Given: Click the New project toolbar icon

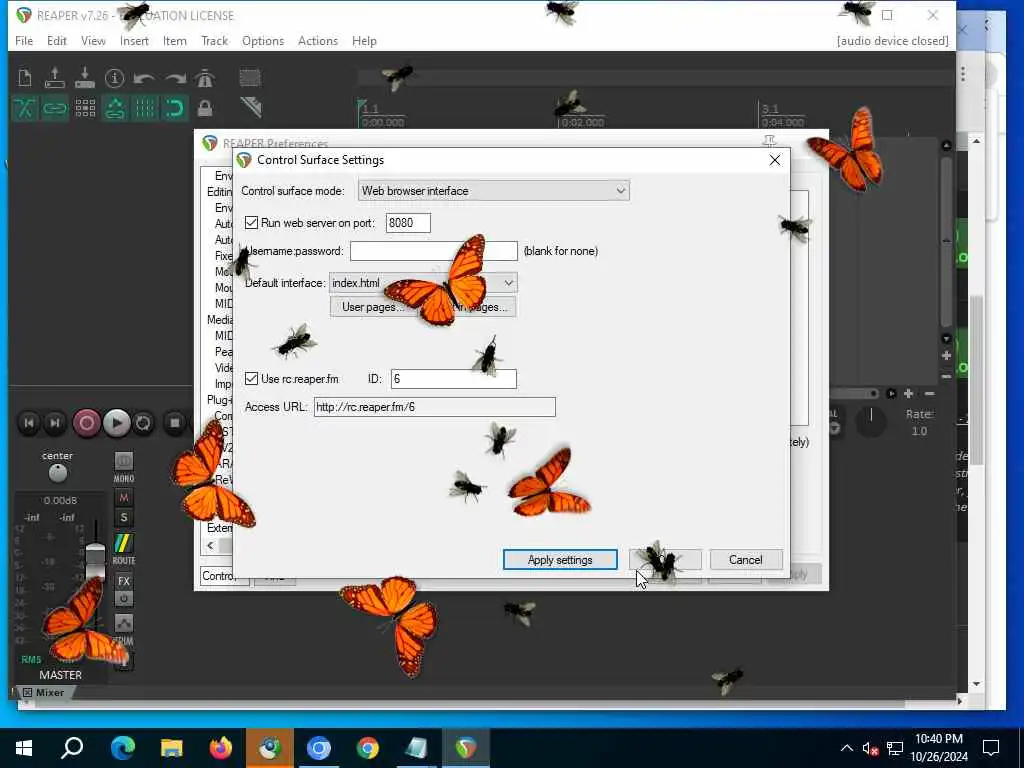Looking at the screenshot, I should pyautogui.click(x=25, y=78).
